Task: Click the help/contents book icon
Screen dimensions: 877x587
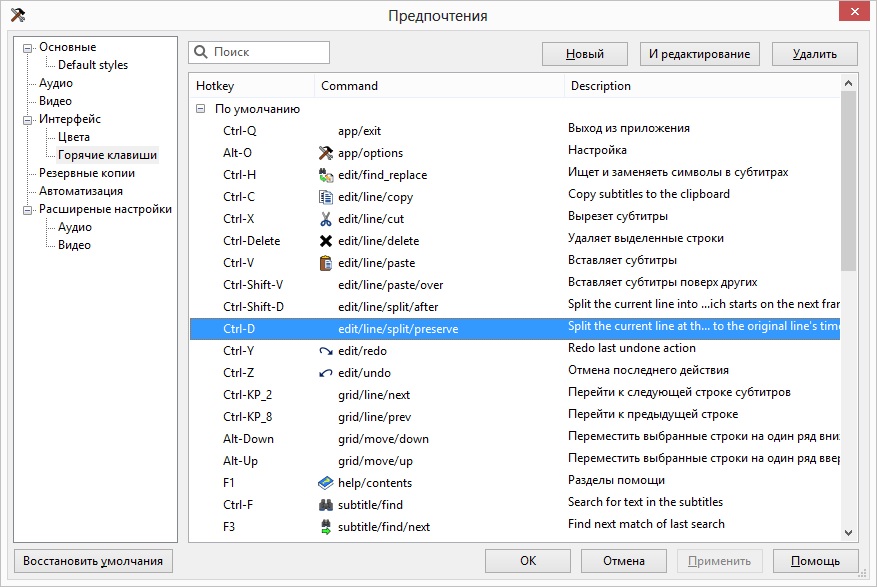Action: pos(325,483)
